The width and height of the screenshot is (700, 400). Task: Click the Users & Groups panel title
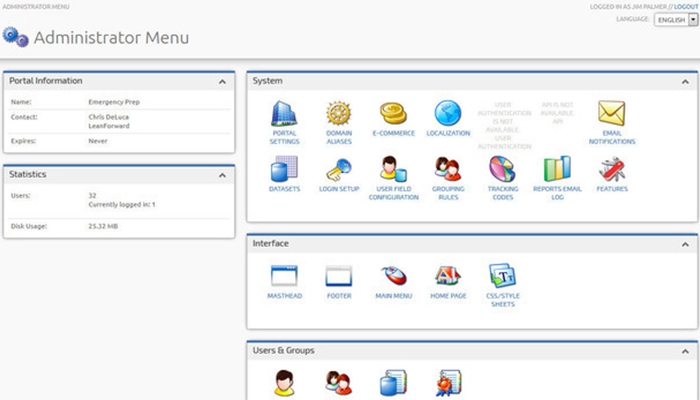(283, 351)
